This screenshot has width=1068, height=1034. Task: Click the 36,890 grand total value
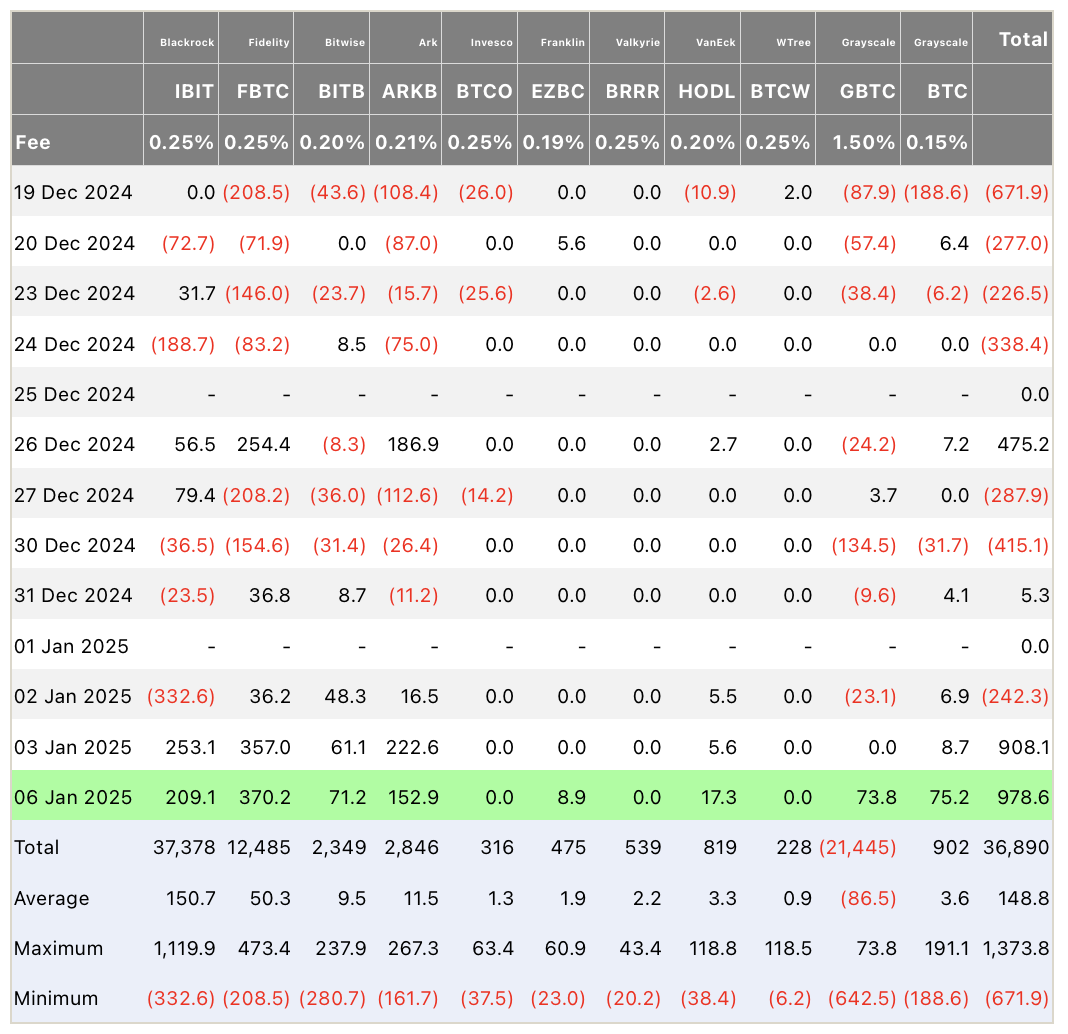pos(1016,847)
